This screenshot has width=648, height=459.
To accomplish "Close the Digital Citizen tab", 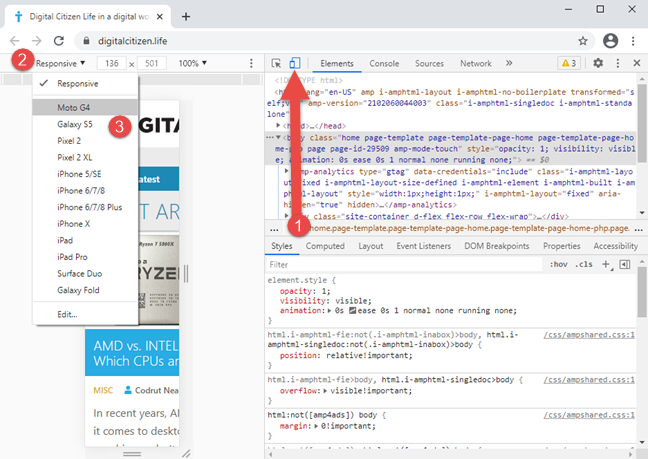I will coord(160,17).
